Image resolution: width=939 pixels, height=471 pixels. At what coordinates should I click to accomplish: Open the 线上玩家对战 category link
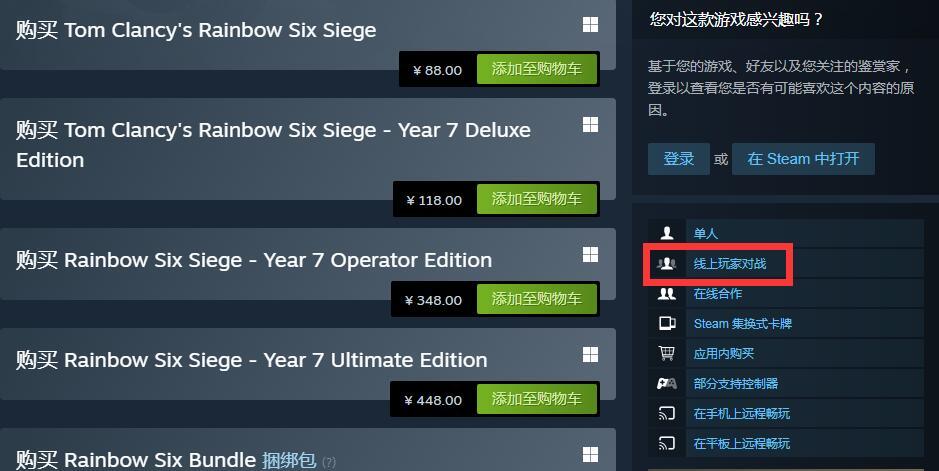(x=729, y=263)
